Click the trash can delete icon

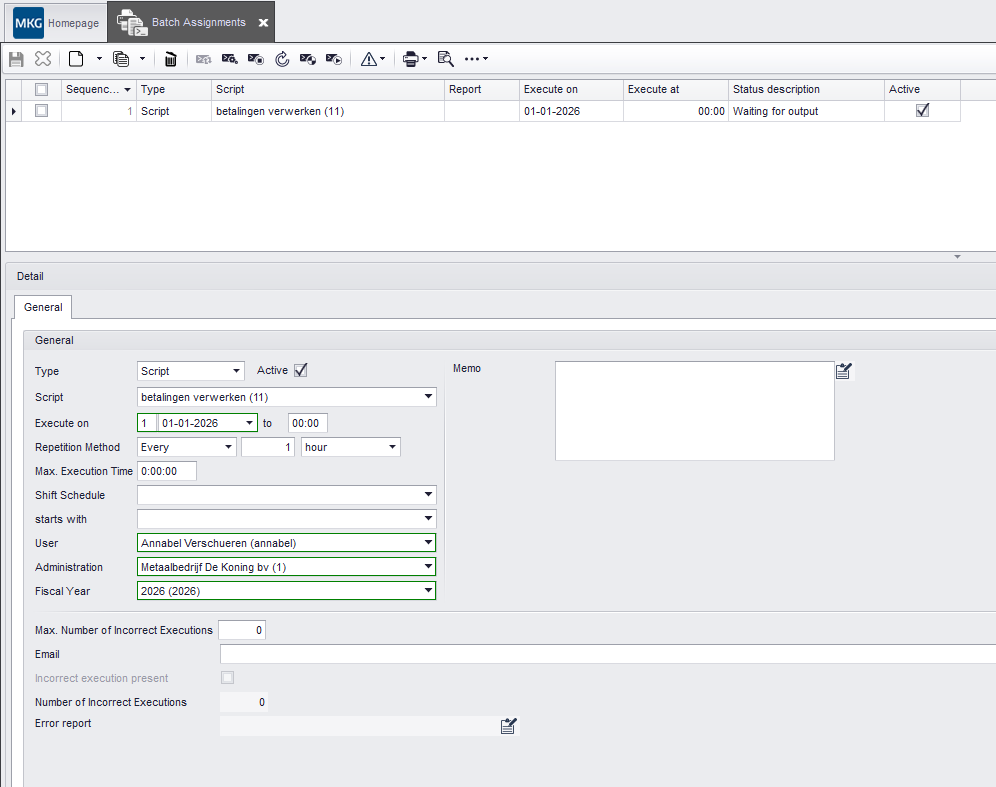point(171,60)
